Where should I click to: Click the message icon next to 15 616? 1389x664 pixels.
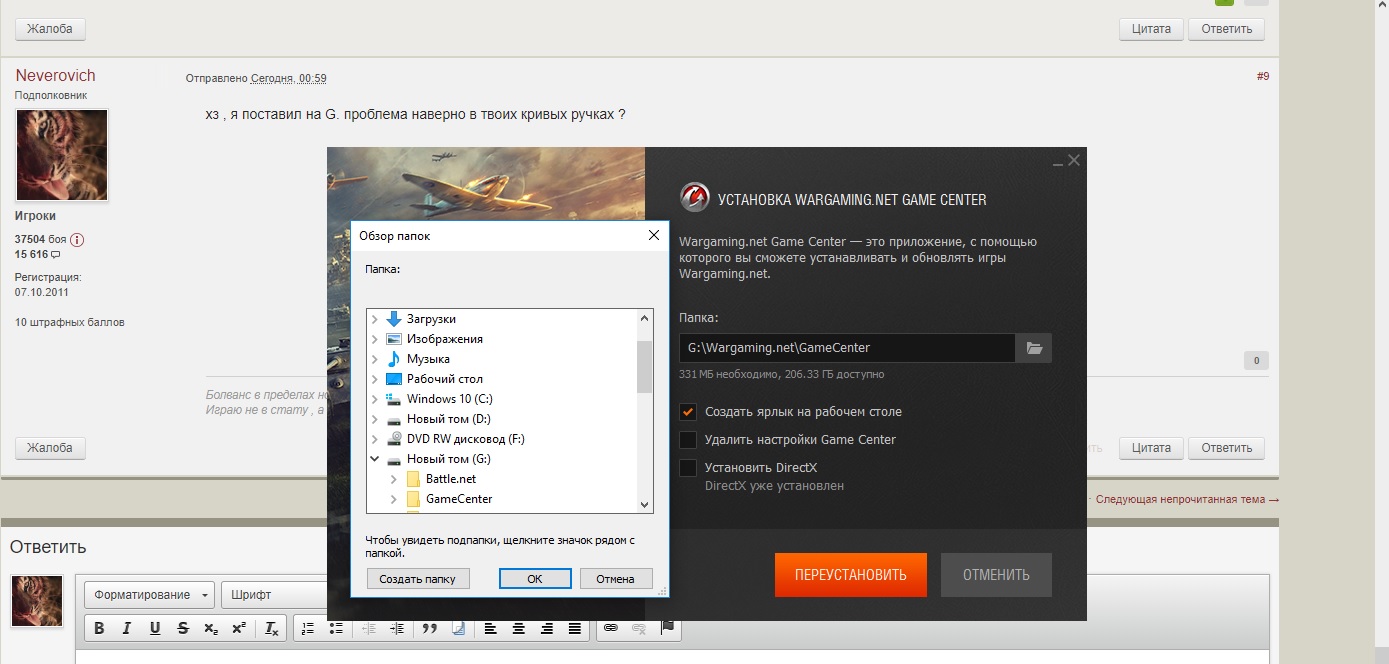[56, 255]
